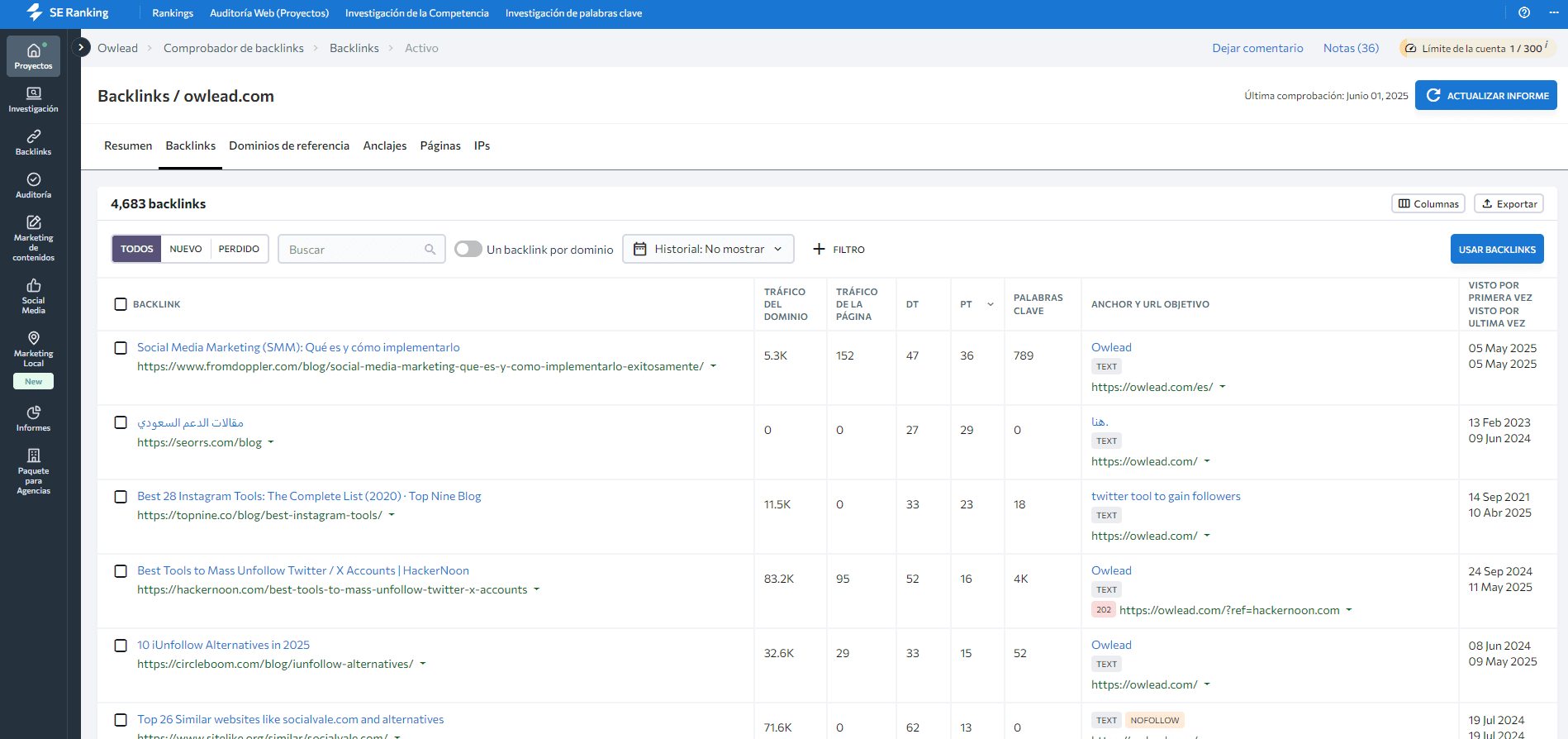The height and width of the screenshot is (739, 1568).
Task: Open Informes sidebar section
Action: [33, 418]
